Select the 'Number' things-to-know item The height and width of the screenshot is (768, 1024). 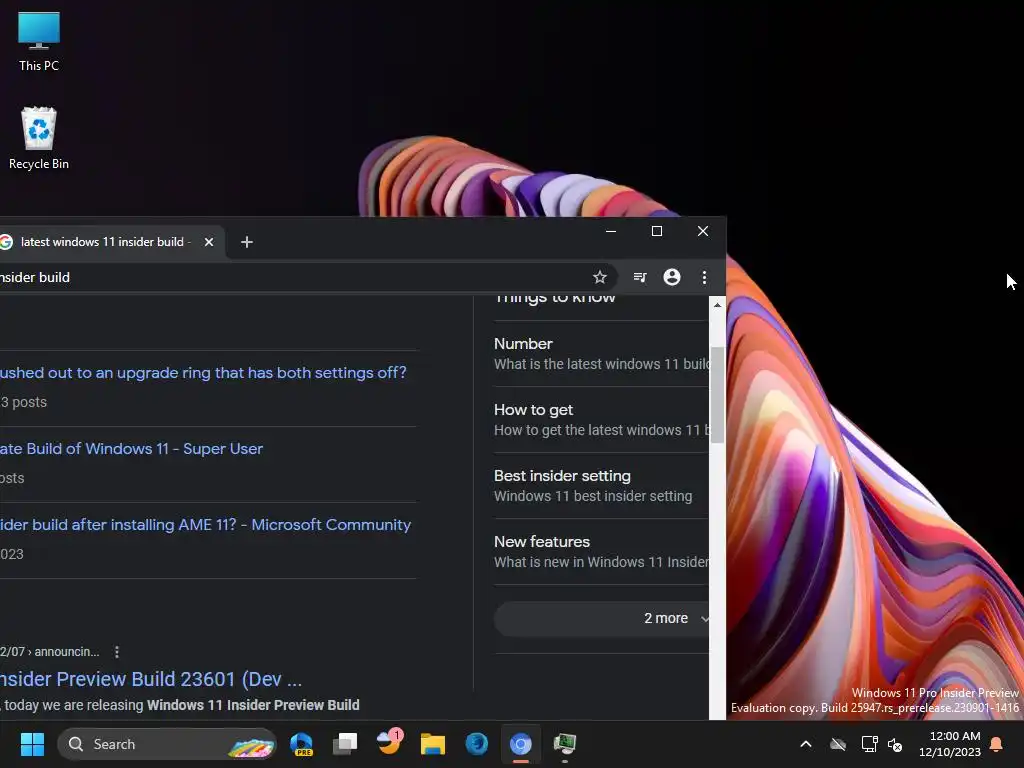(x=601, y=353)
